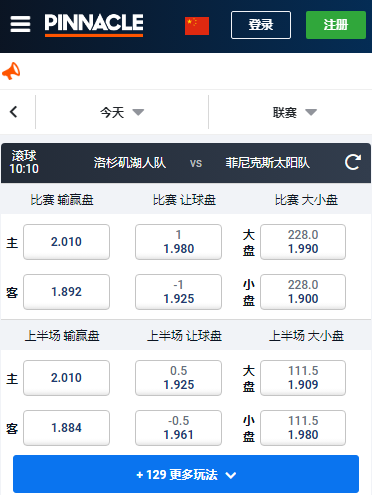Change language via China flag icon

197,26
